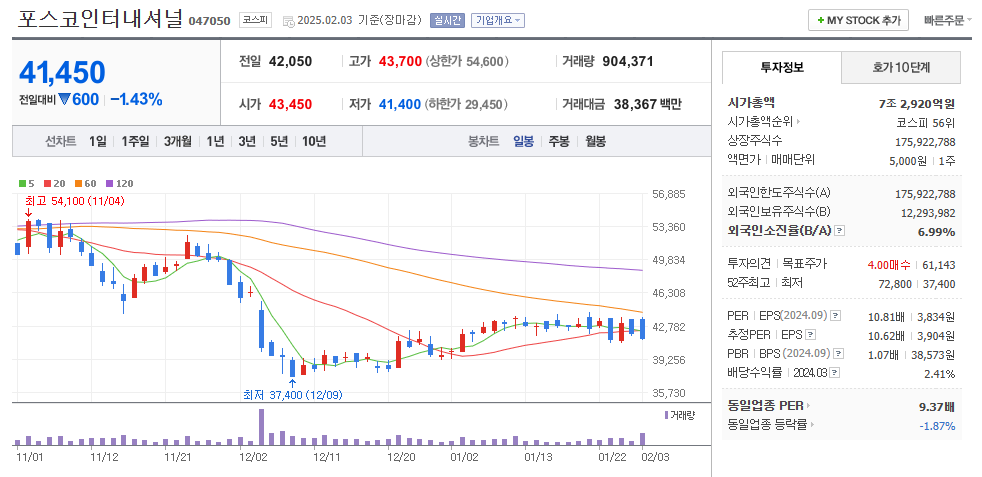Viewport: 982px width, 477px height.
Task: Select the 주봉 weekly candle chart
Action: point(559,141)
